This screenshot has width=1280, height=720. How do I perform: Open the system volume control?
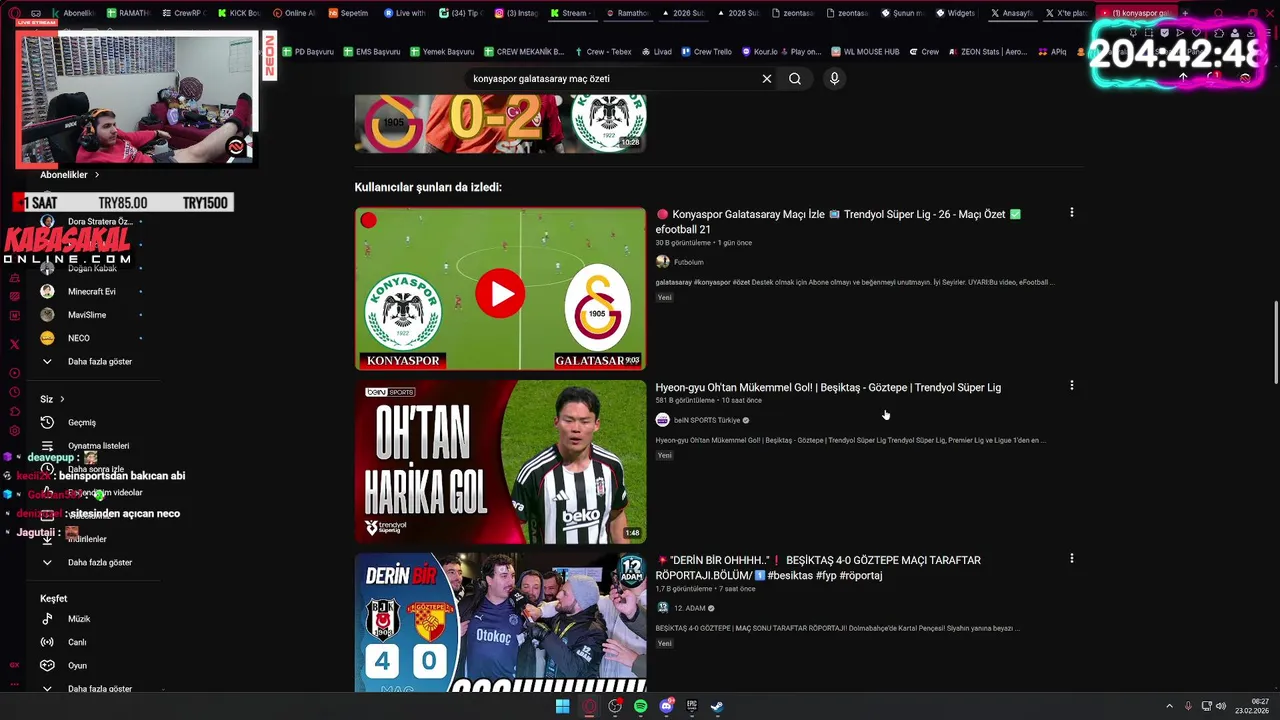(1221, 706)
